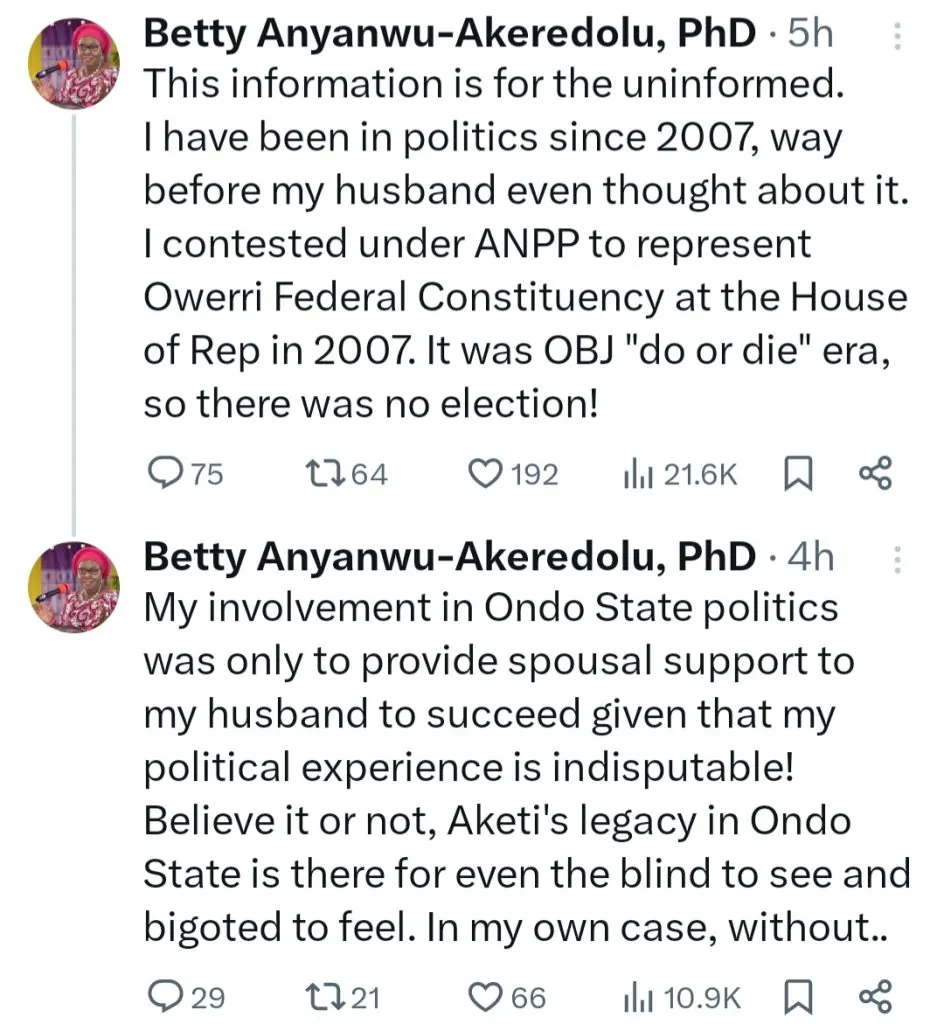Share the second tweet about Aketi's legacy
The image size is (944, 1024).
pos(875,996)
